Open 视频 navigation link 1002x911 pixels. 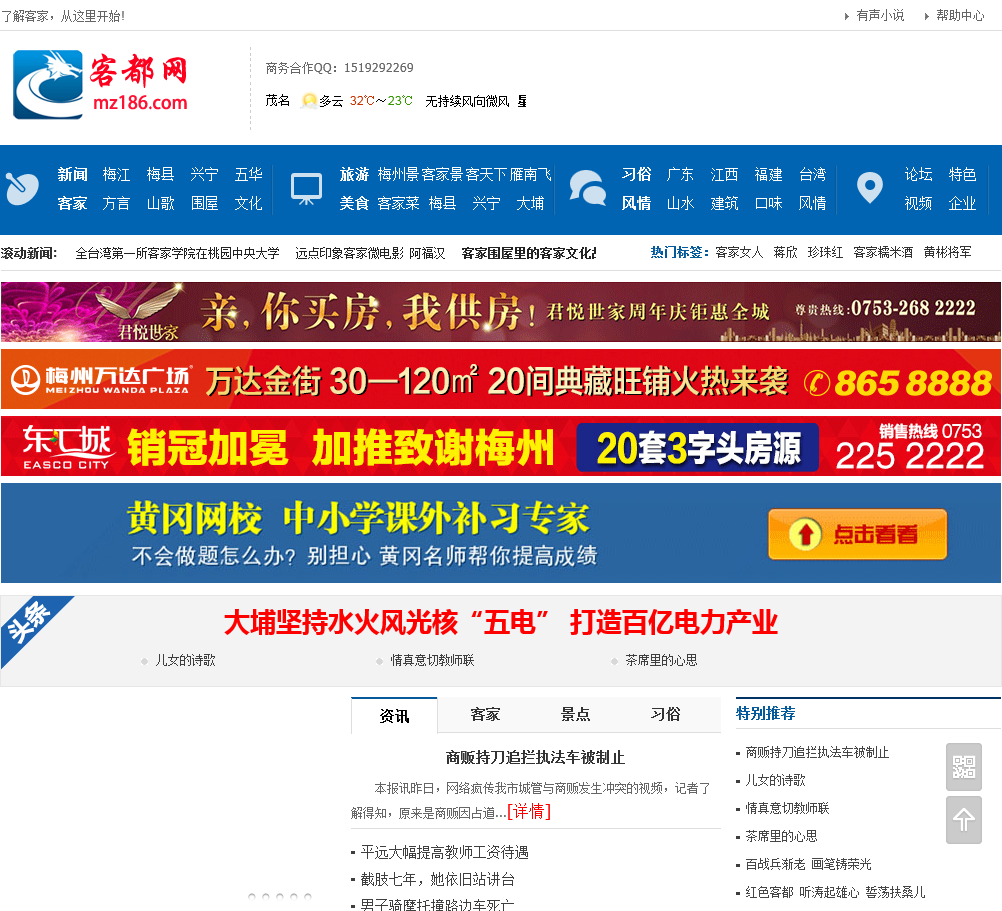tap(918, 203)
